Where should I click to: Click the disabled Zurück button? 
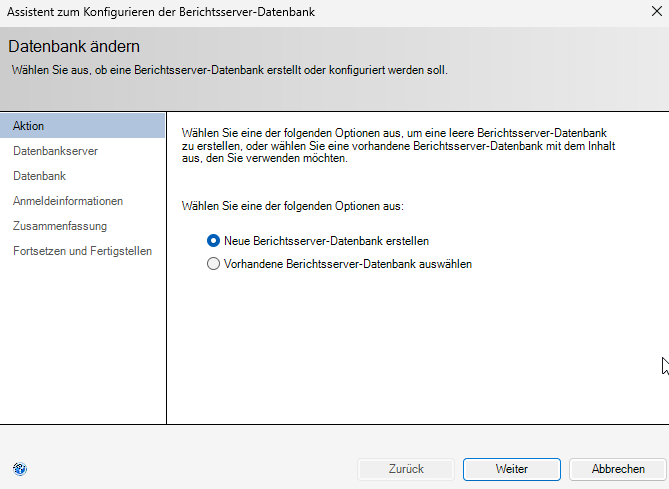[406, 469]
